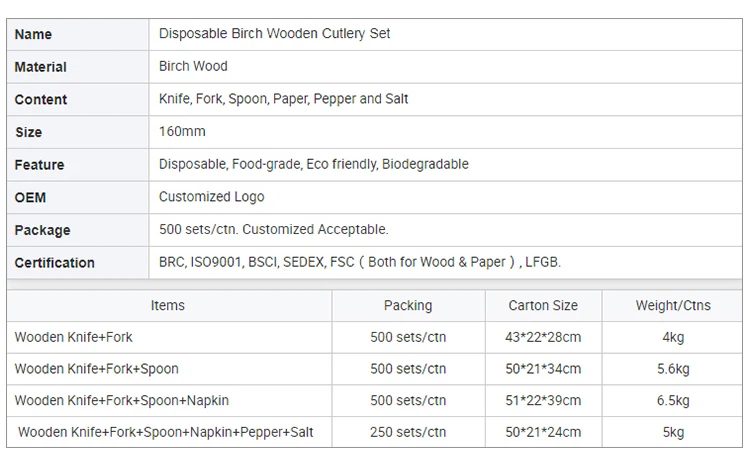This screenshot has width=750, height=459.
Task: Click the Packing column header
Action: (x=408, y=305)
